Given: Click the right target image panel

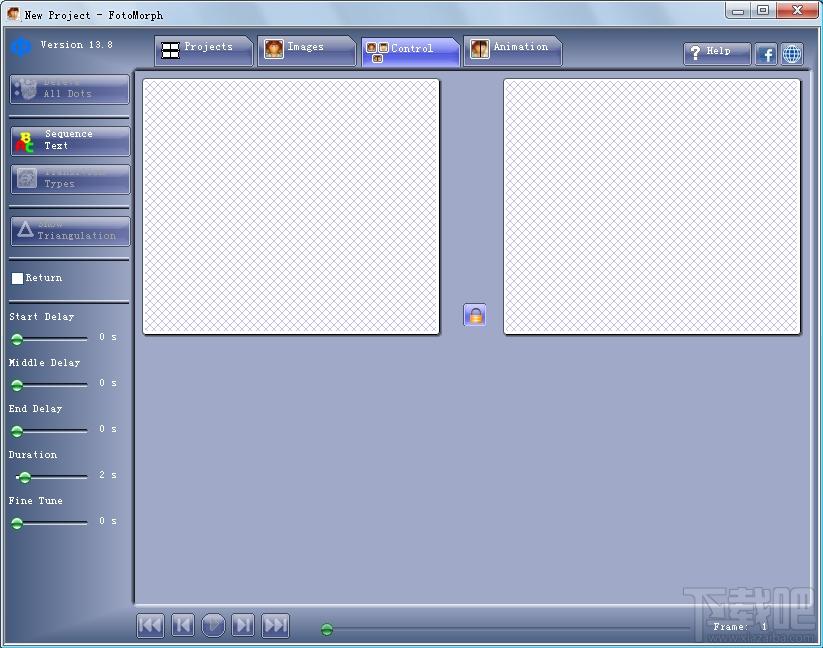Looking at the screenshot, I should click(652, 206).
